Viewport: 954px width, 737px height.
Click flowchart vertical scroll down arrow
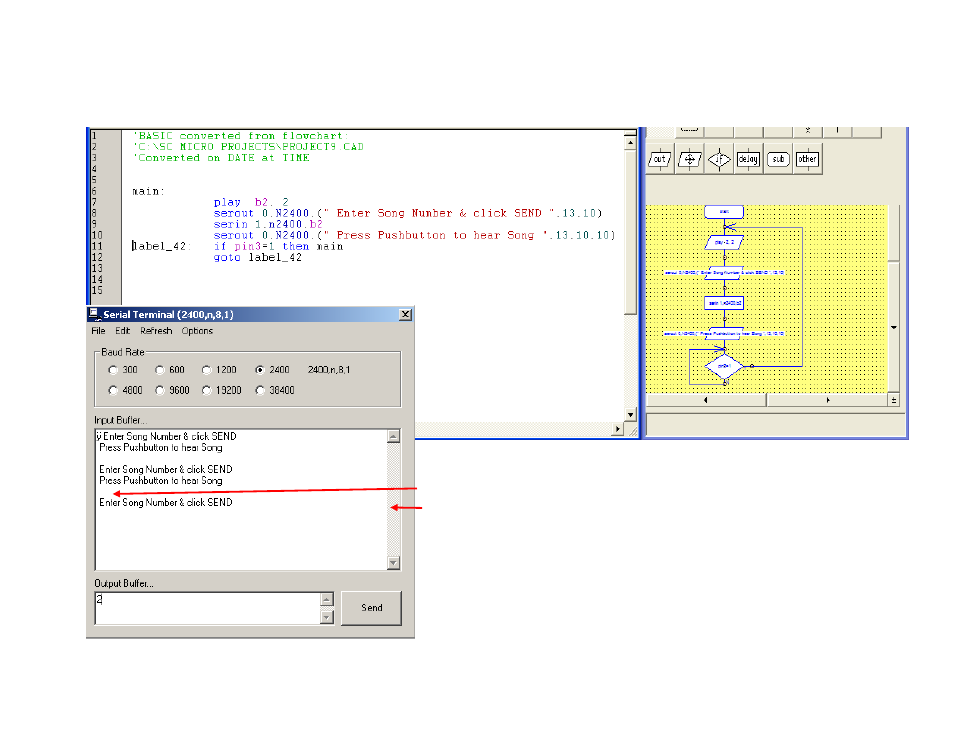pos(894,327)
